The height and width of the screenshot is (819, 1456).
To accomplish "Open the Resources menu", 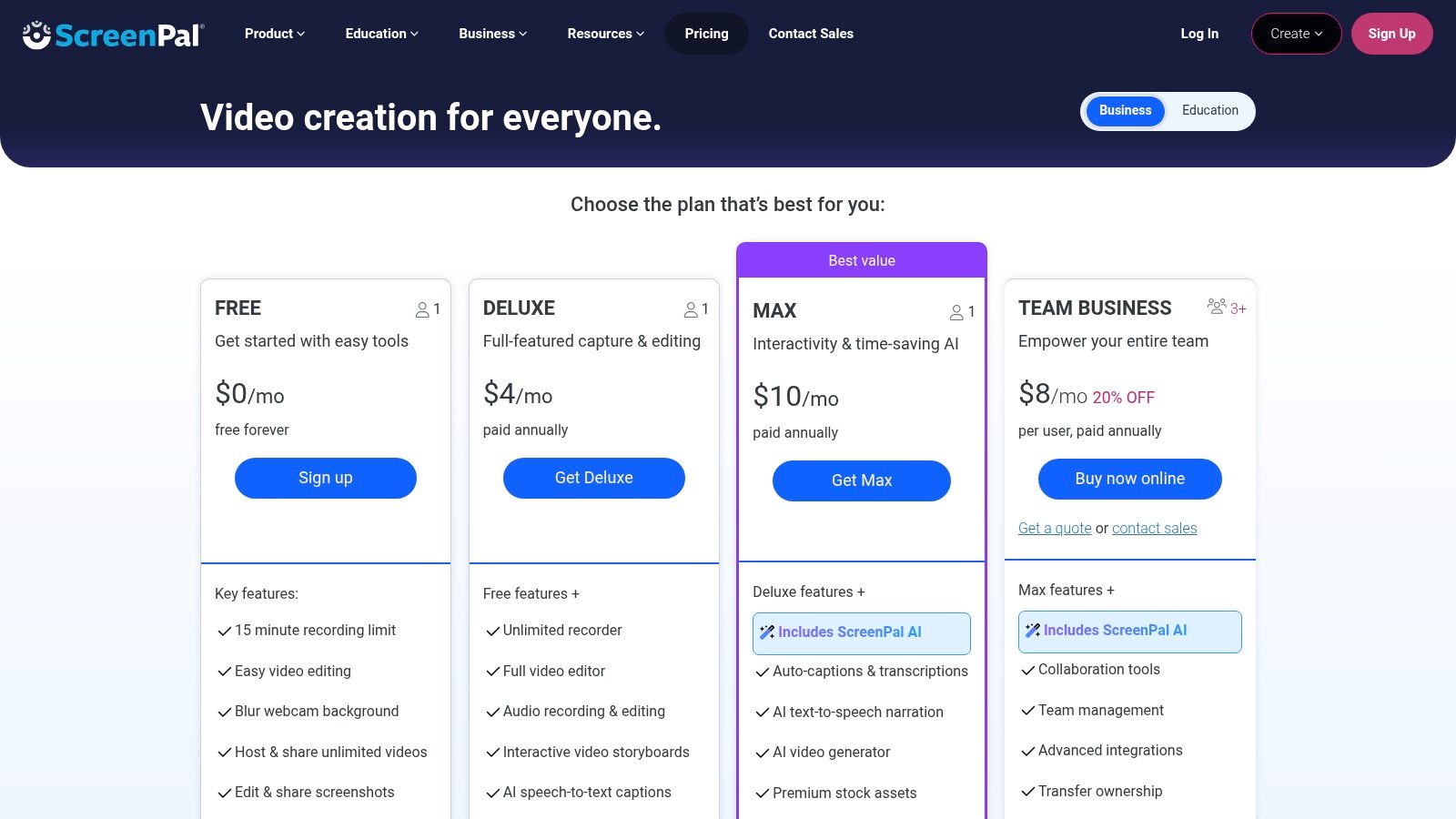I will point(605,34).
